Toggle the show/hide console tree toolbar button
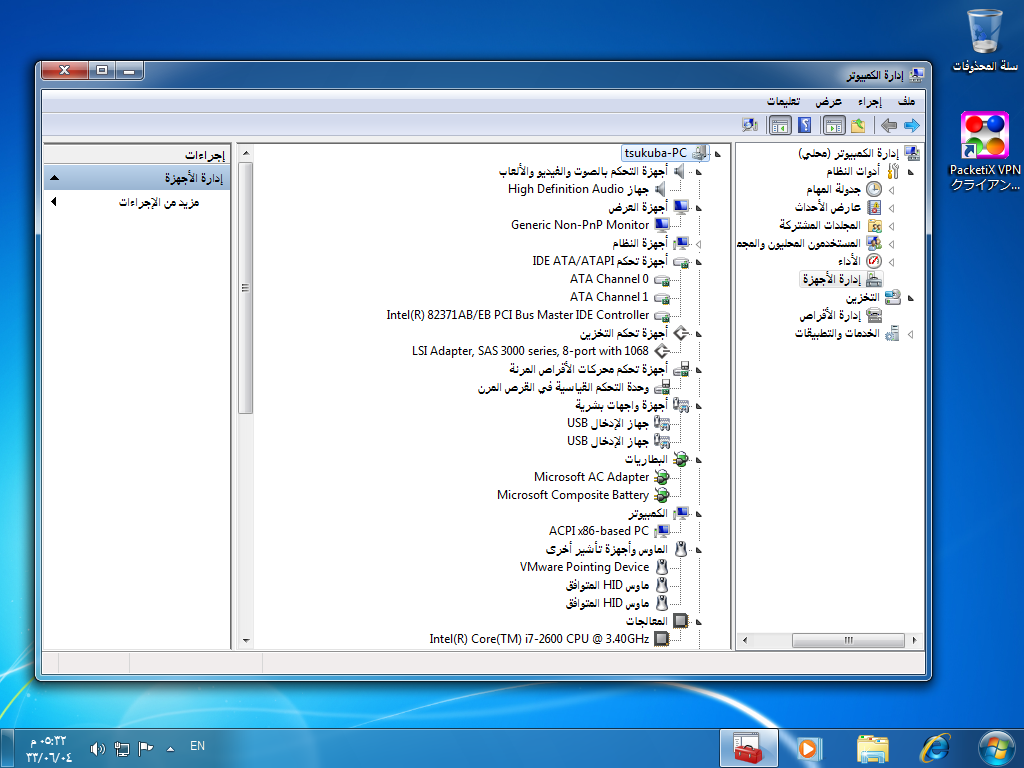1024x768 pixels. click(x=834, y=125)
